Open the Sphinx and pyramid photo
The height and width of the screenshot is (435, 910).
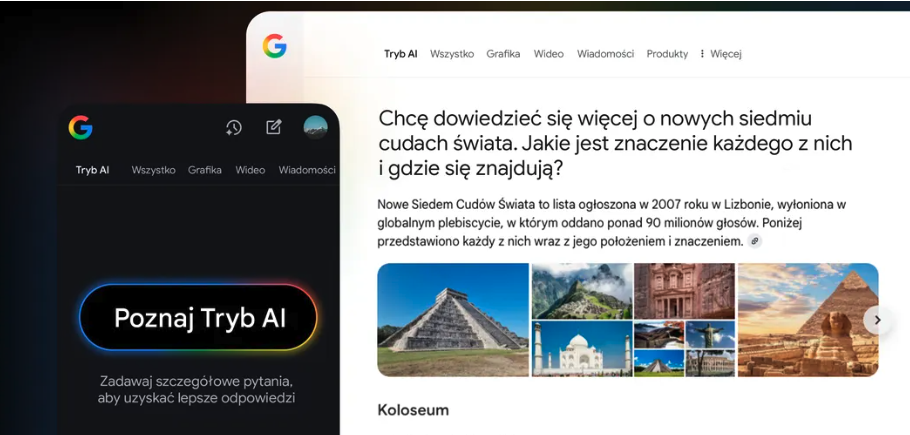coord(808,320)
